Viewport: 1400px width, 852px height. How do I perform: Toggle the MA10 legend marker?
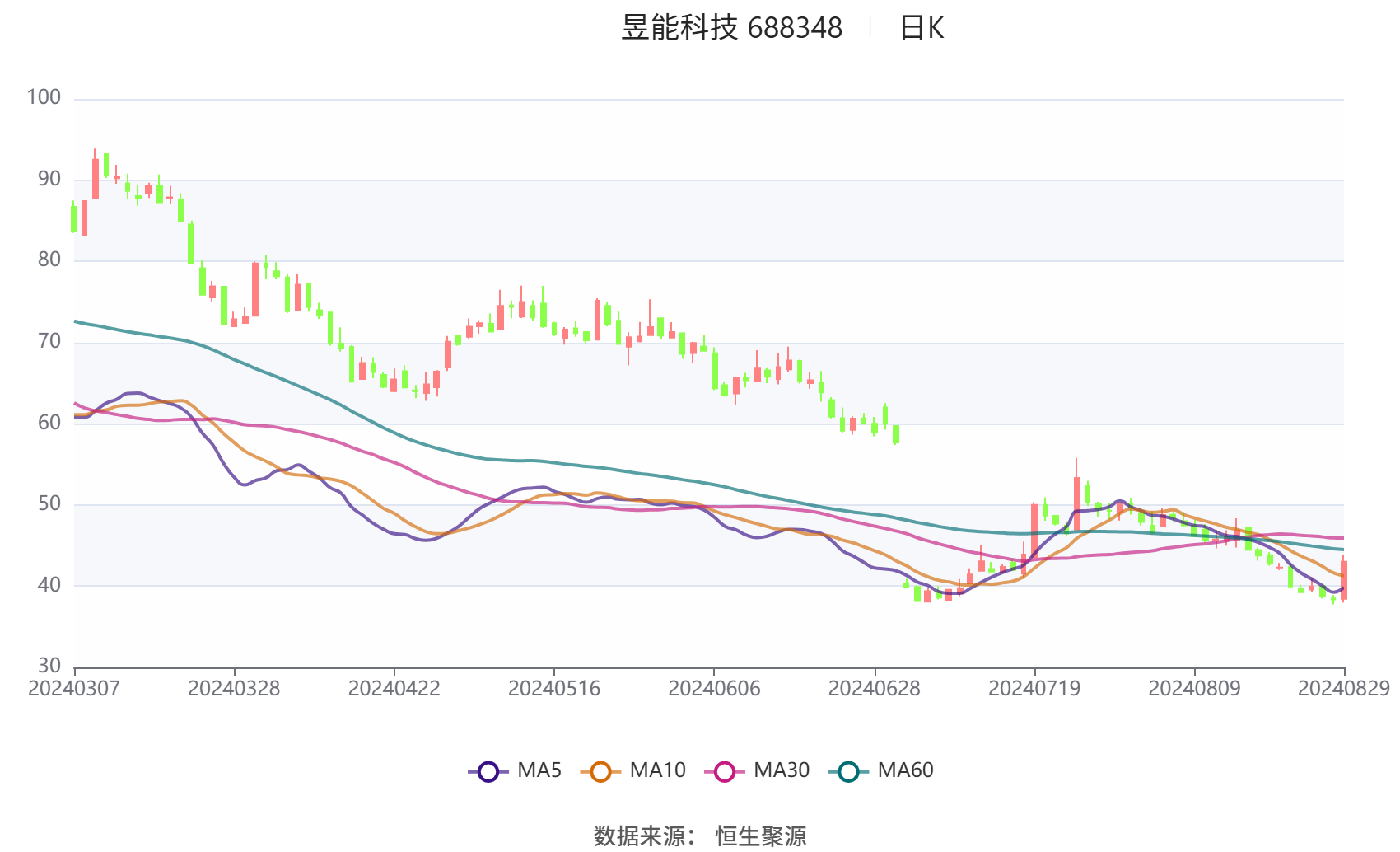click(600, 771)
